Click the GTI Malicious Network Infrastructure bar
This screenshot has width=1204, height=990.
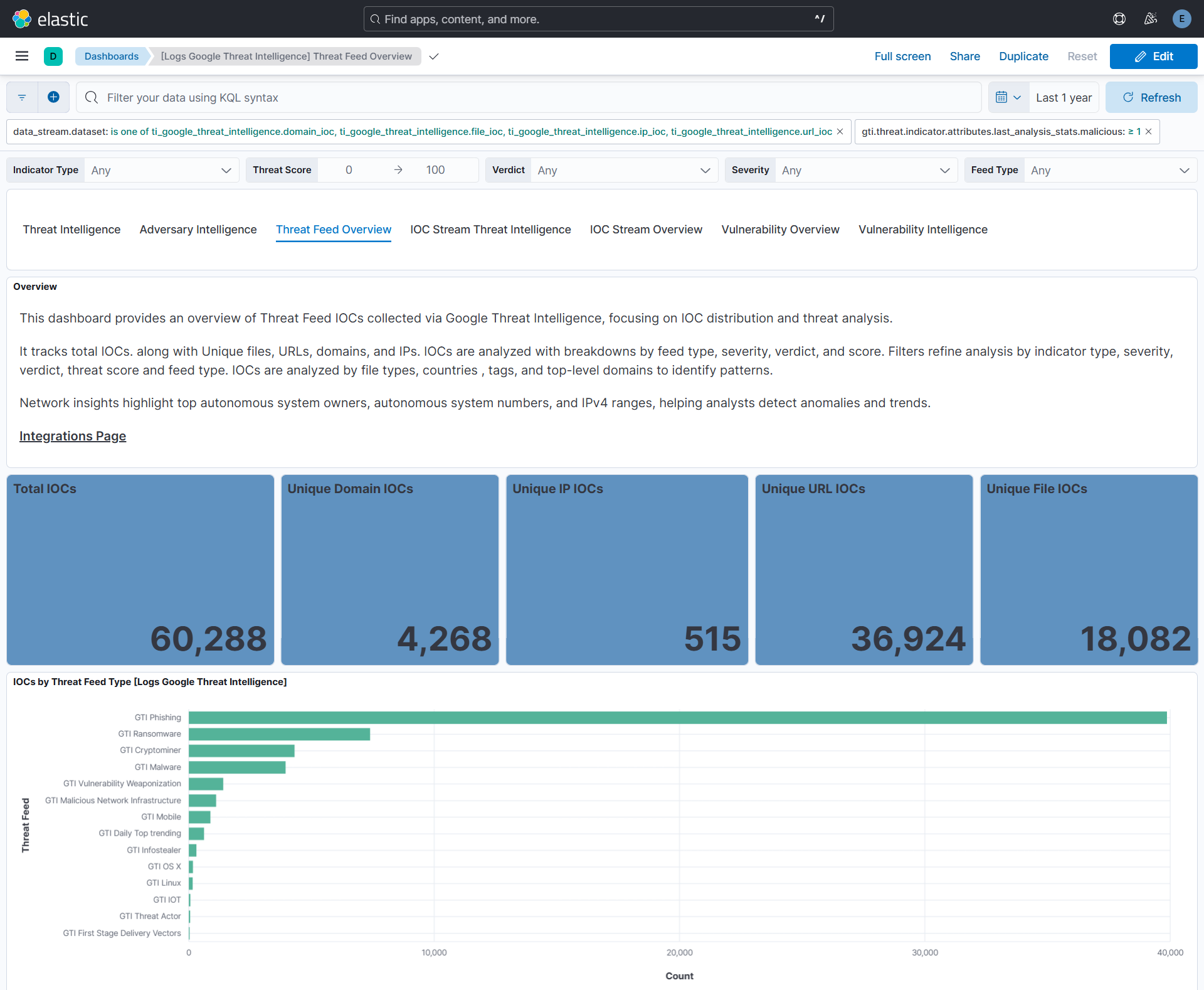click(203, 801)
